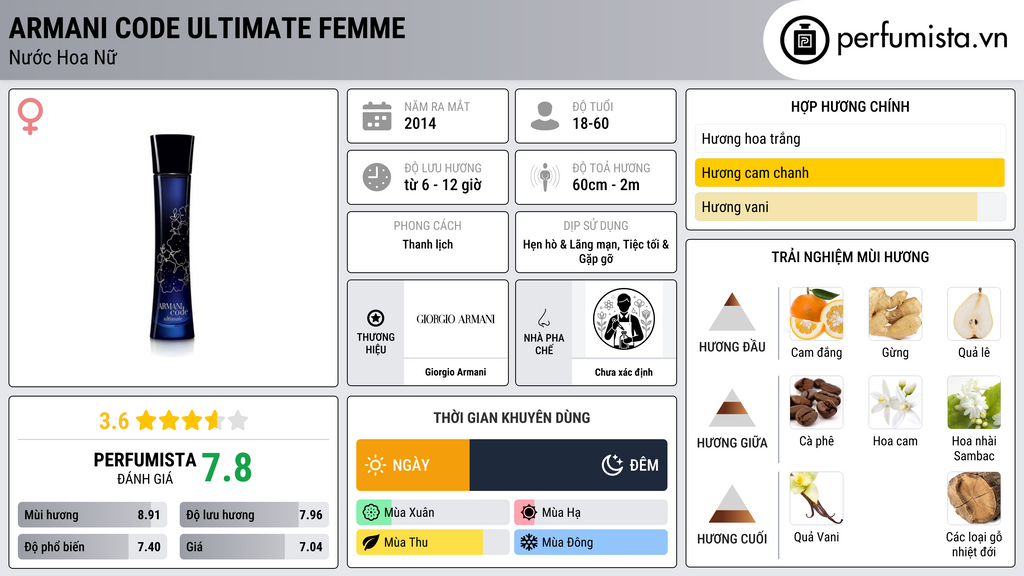Click the Hương hoa trắng accord bar
Image resolution: width=1024 pixels, height=576 pixels.
(x=850, y=138)
